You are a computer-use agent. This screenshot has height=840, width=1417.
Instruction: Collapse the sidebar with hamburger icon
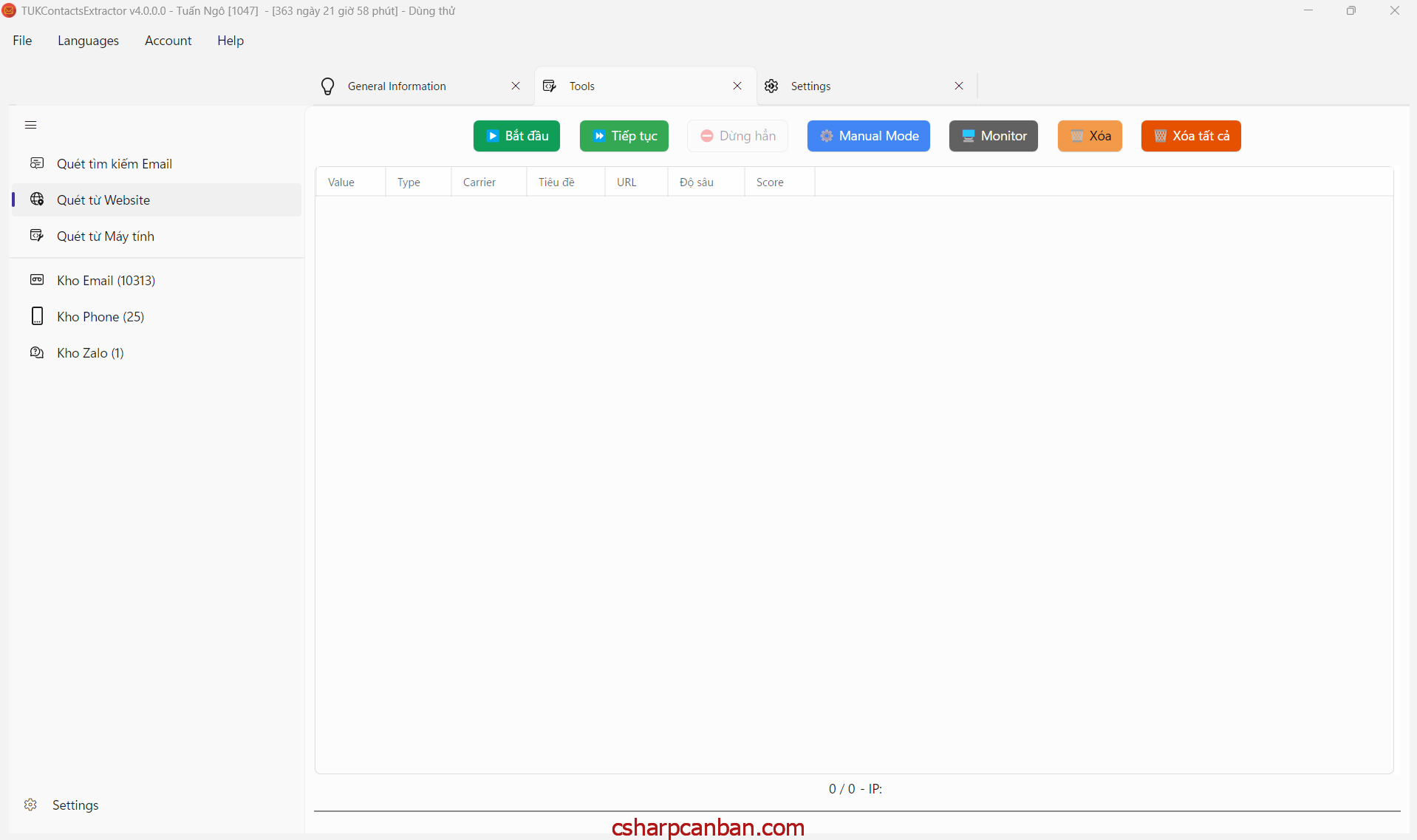(30, 125)
